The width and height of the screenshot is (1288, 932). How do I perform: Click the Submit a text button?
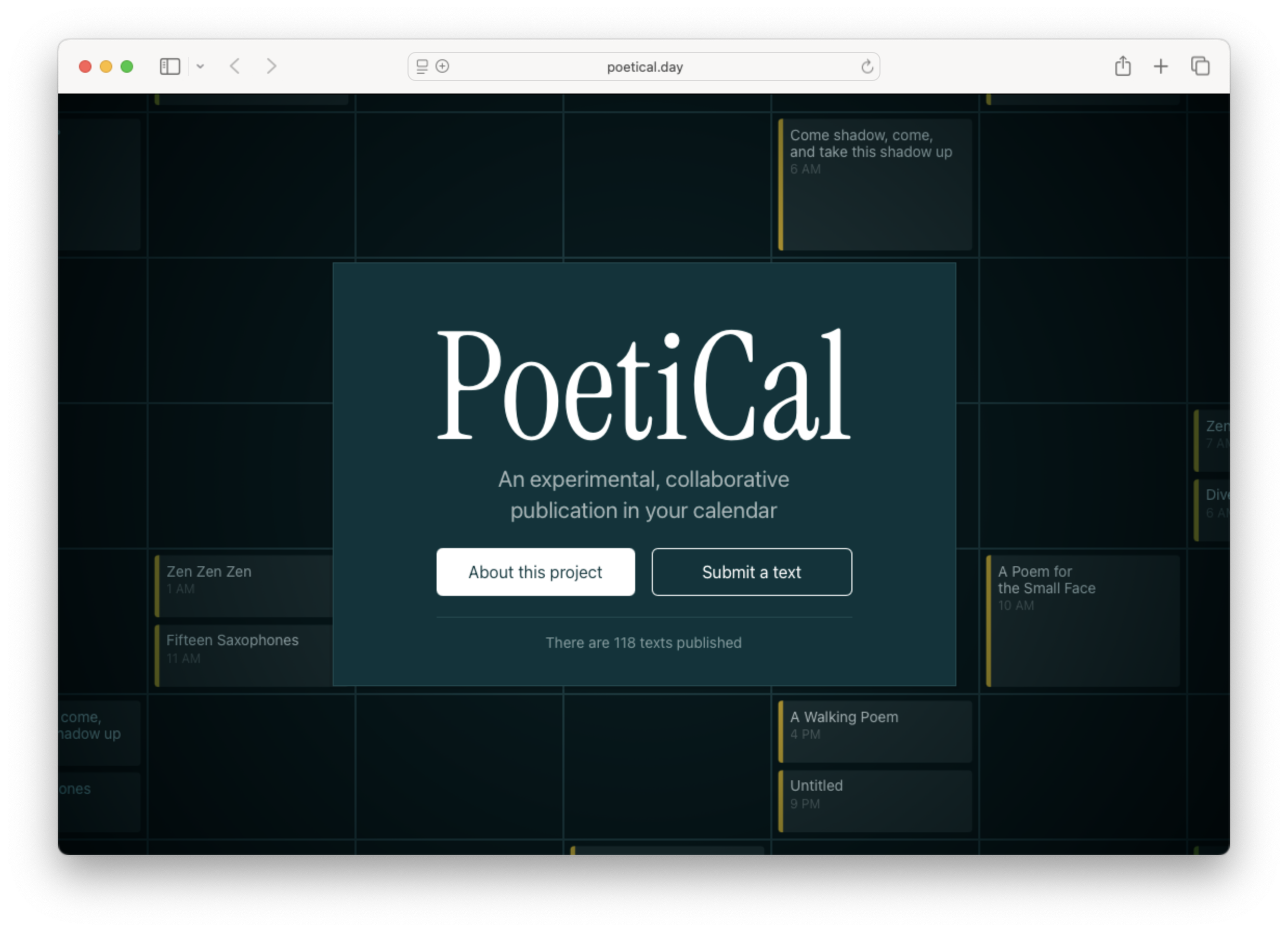(x=752, y=571)
